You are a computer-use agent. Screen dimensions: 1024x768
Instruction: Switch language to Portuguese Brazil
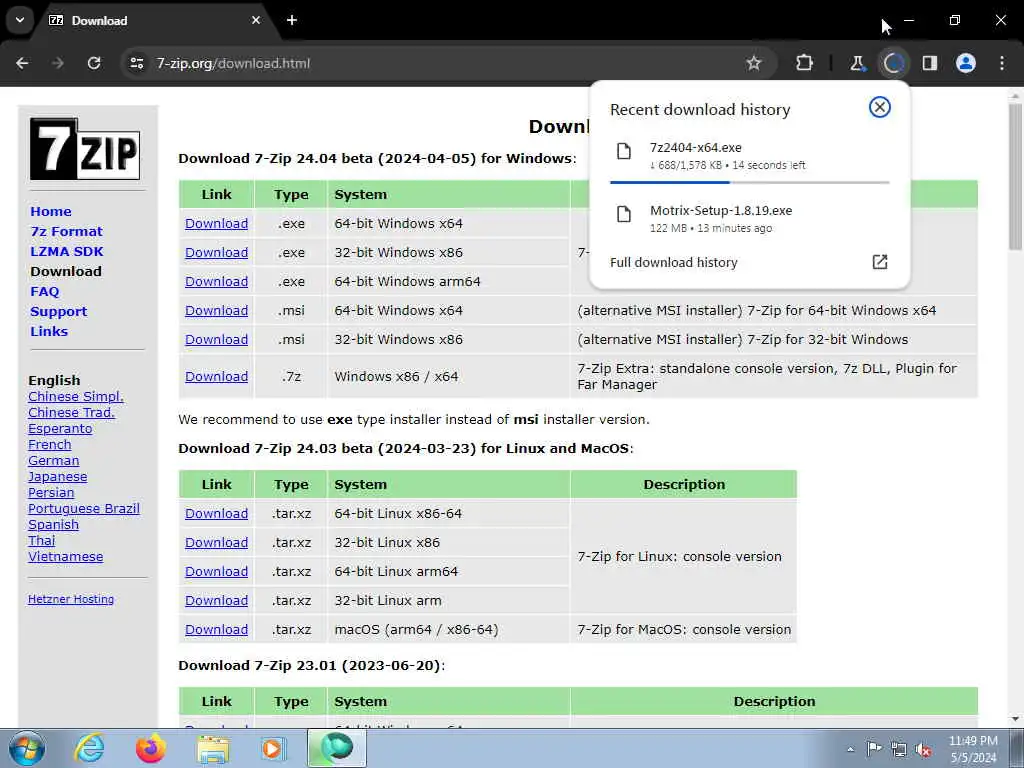[x=84, y=509]
